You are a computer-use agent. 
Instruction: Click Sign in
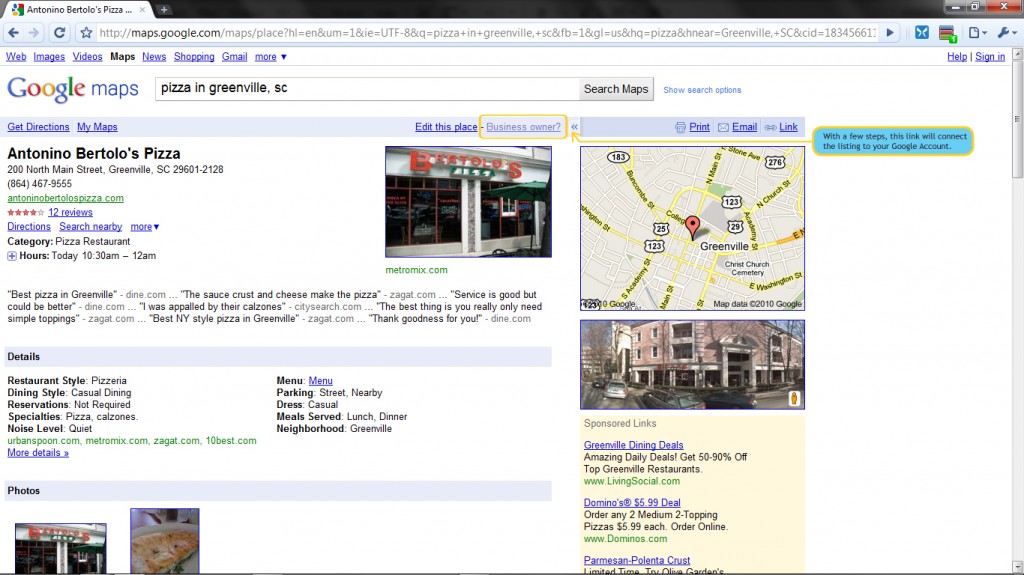click(990, 57)
